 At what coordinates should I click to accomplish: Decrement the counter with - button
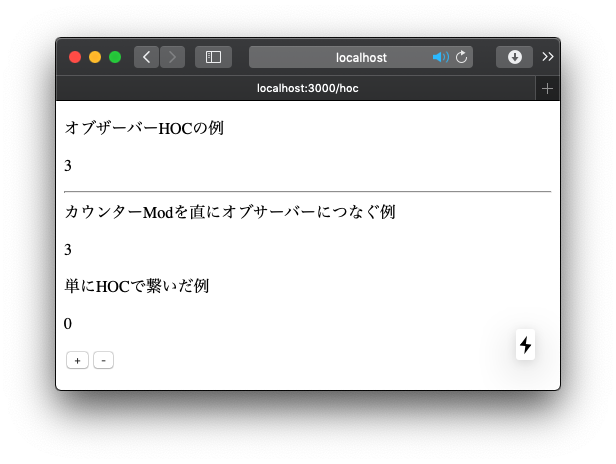pos(103,360)
